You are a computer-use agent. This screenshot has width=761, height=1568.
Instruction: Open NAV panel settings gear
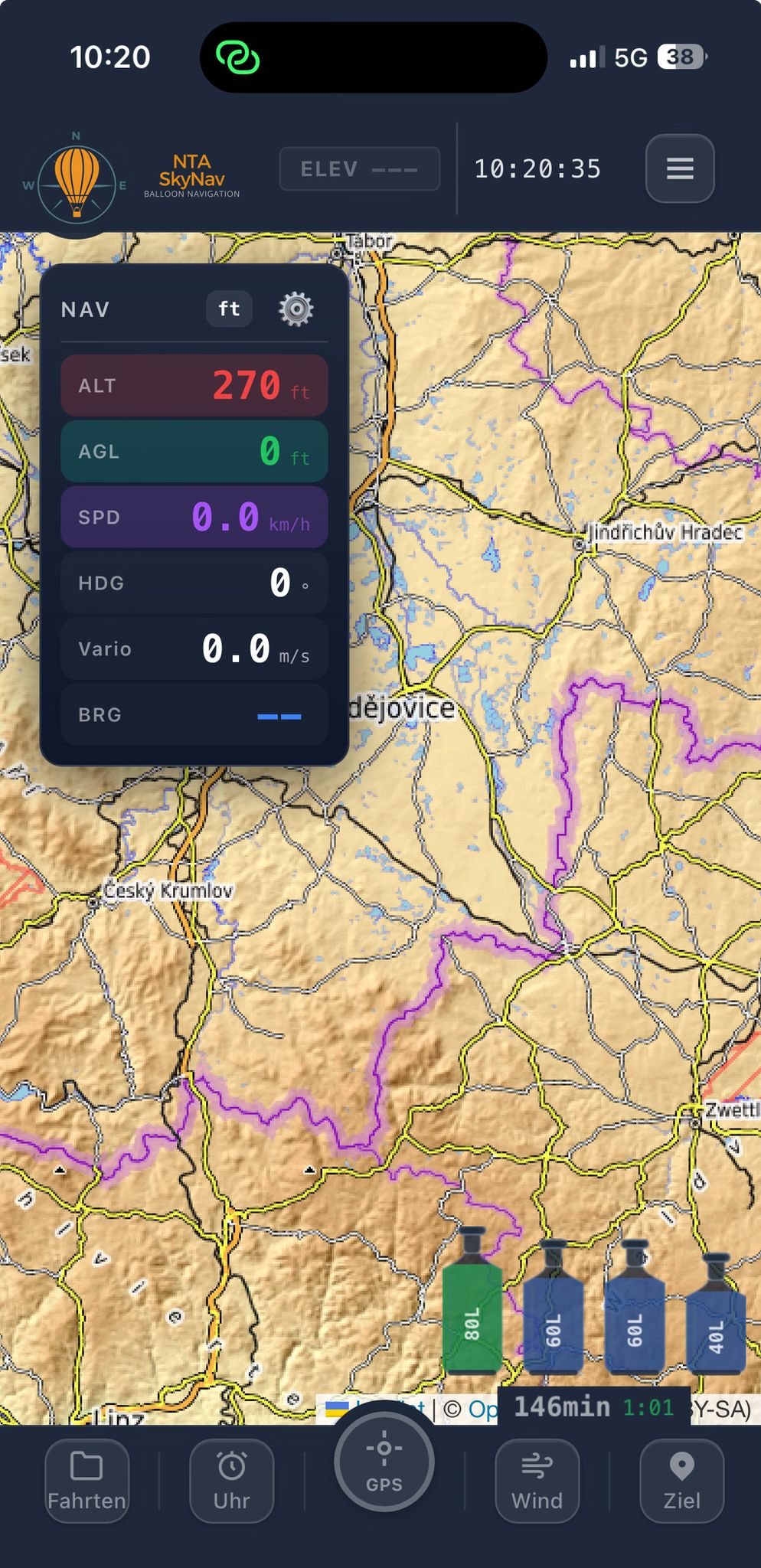[296, 309]
